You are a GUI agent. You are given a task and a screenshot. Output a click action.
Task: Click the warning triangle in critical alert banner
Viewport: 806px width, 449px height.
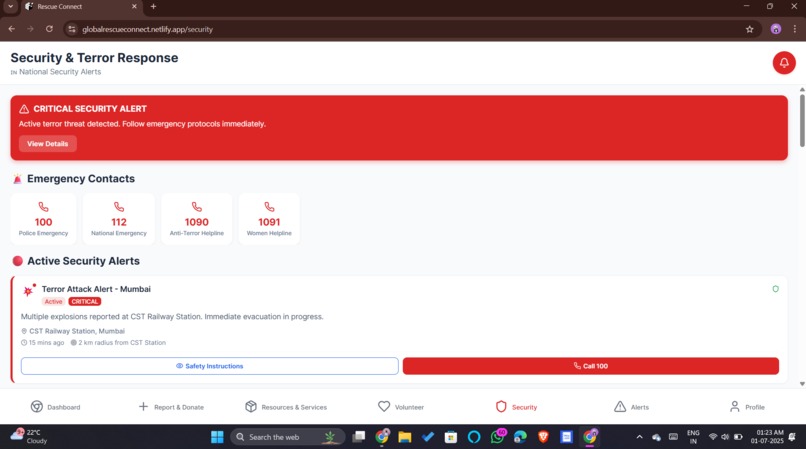pos(24,109)
